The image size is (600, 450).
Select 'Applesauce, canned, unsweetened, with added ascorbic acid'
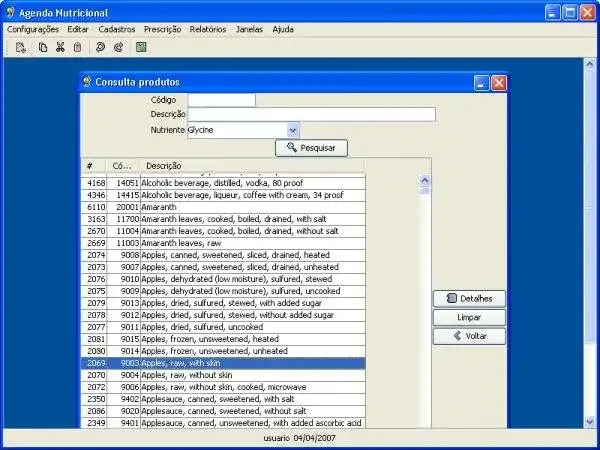pos(223,423)
